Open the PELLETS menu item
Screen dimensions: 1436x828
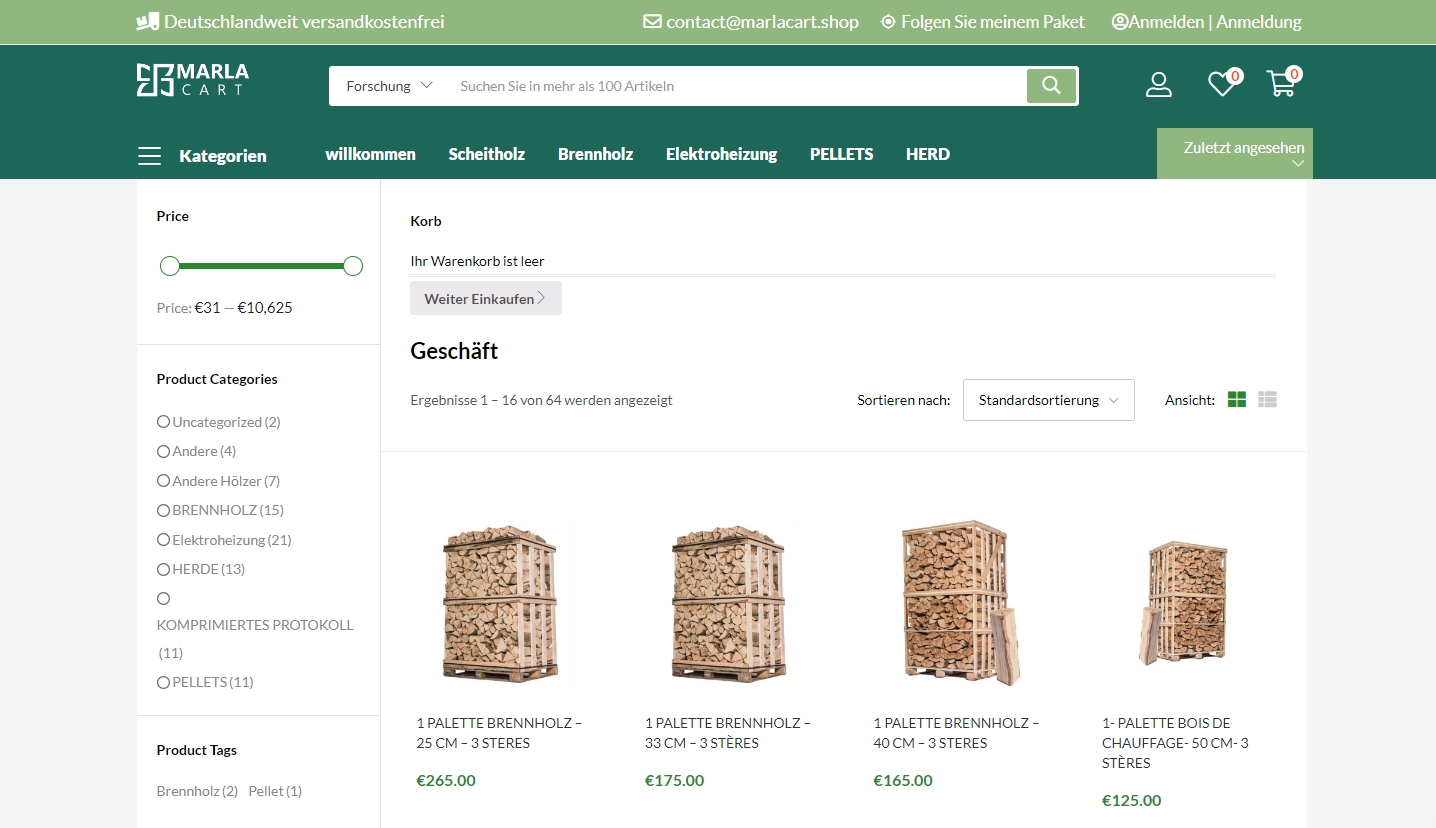841,154
